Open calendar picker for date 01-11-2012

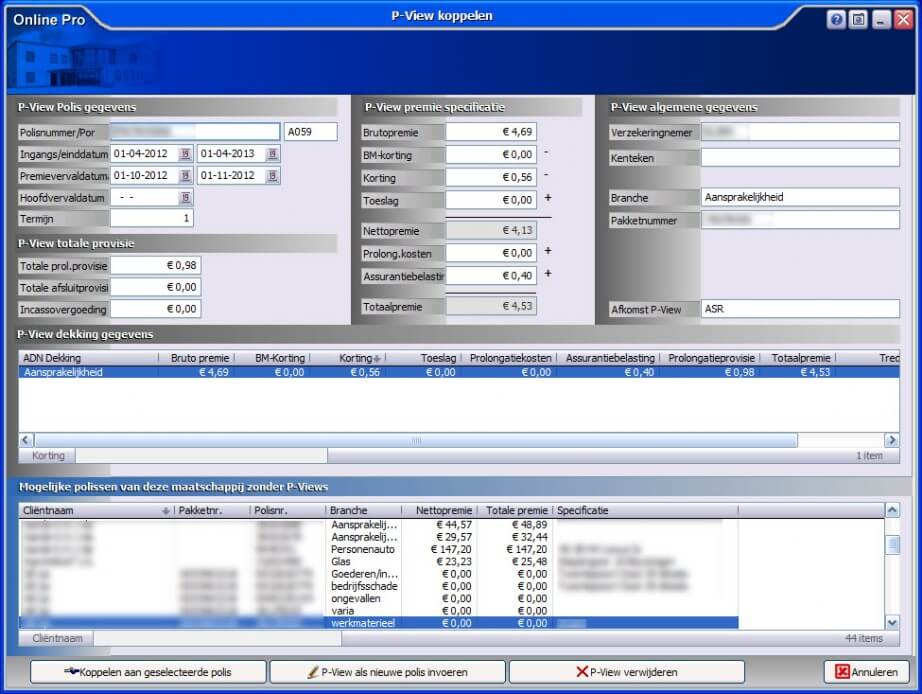[x=272, y=176]
